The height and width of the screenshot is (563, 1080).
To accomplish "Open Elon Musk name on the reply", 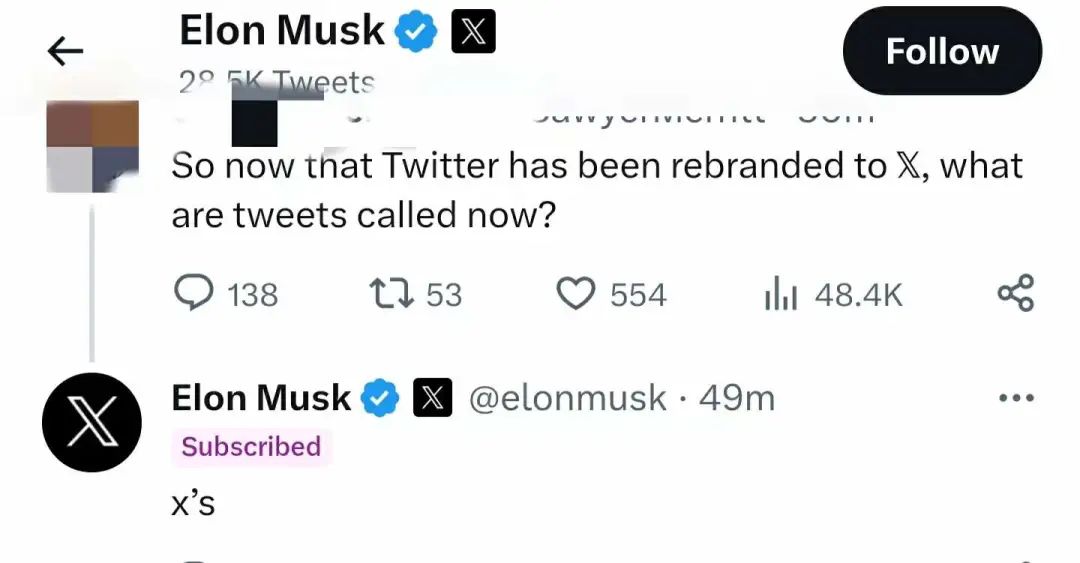I will (x=261, y=398).
